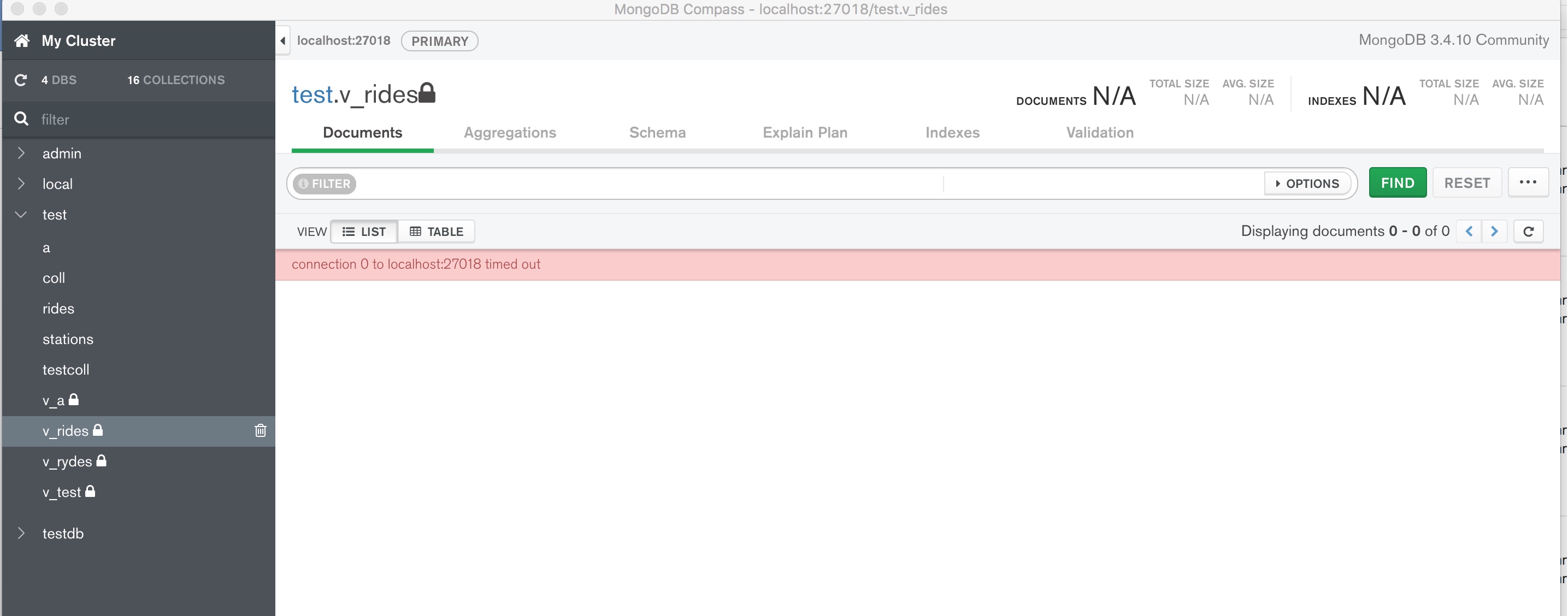Image resolution: width=1568 pixels, height=616 pixels.
Task: Switch to the Indexes tab
Action: [953, 133]
